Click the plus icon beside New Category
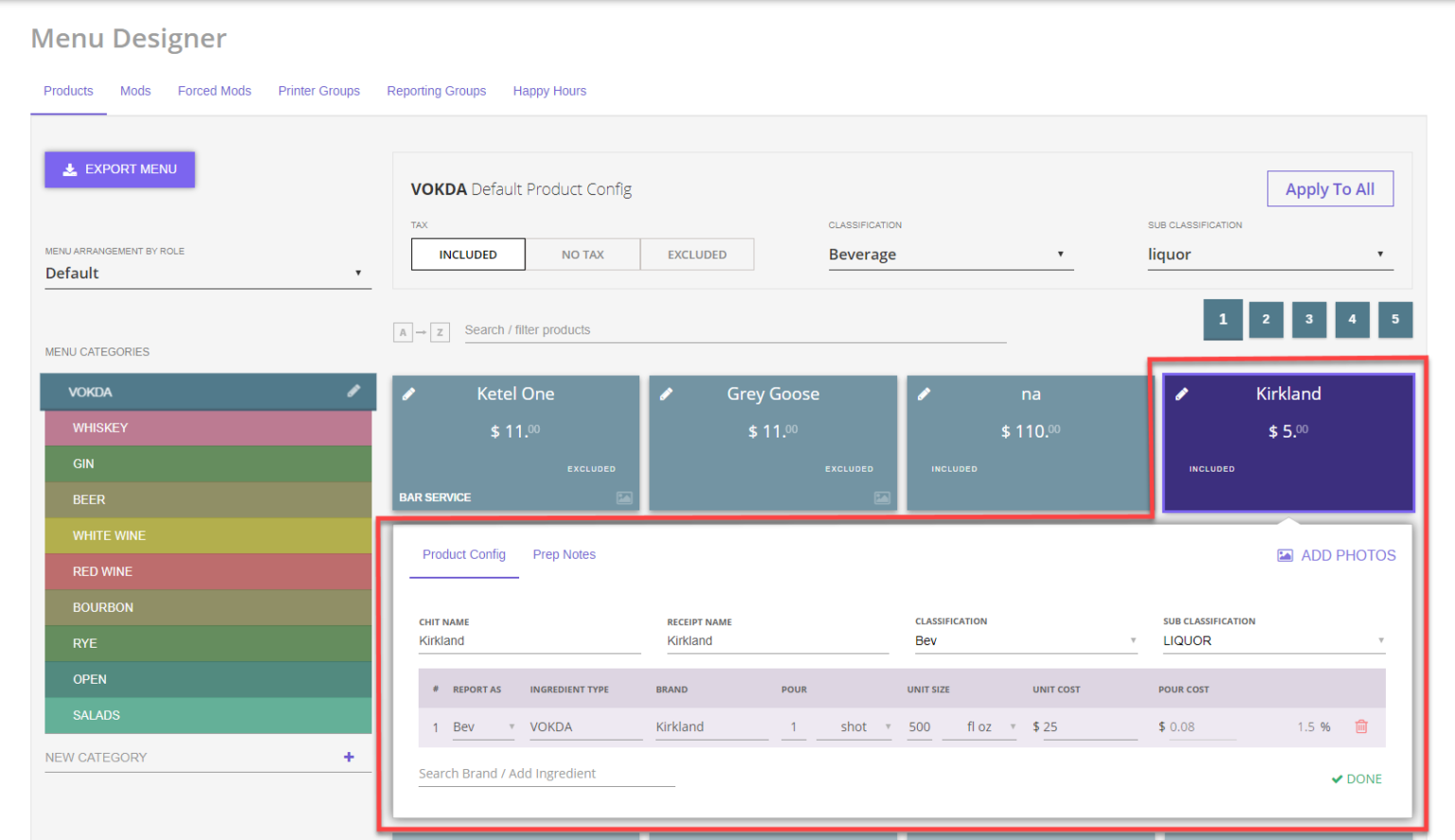This screenshot has width=1455, height=840. 349,757
